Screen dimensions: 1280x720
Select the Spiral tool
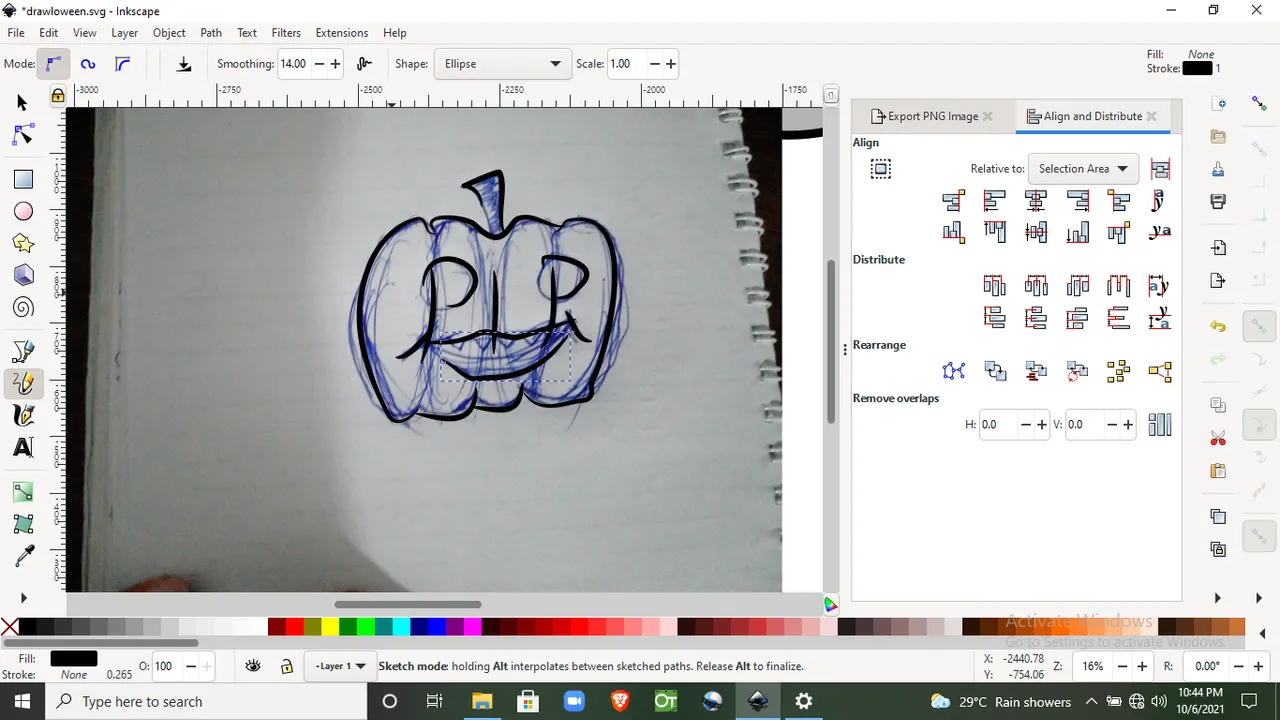(23, 307)
